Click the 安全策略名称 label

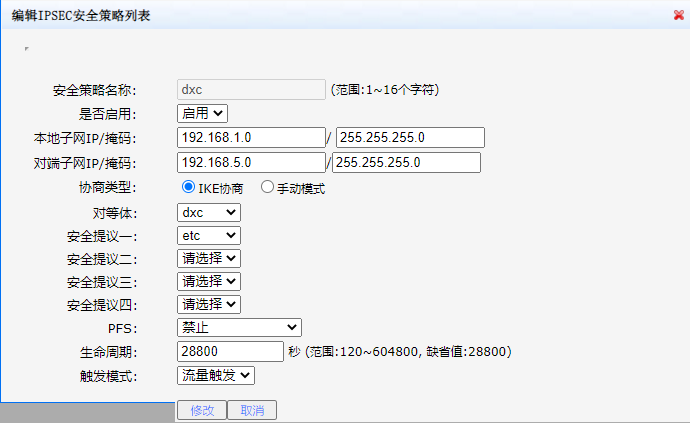click(x=95, y=90)
